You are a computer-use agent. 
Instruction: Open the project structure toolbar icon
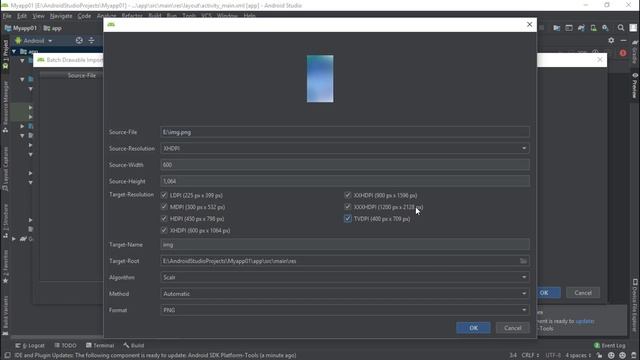(x=556, y=28)
